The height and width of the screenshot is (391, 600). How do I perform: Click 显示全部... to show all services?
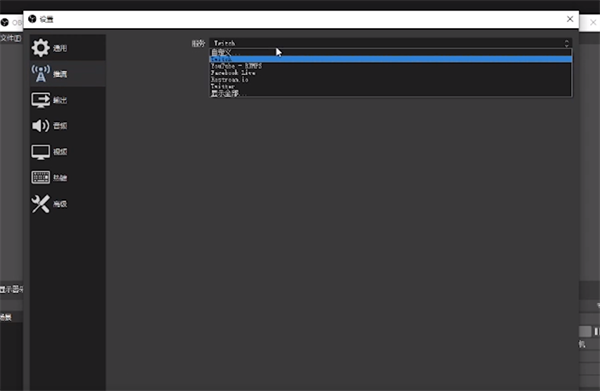tap(391, 93)
